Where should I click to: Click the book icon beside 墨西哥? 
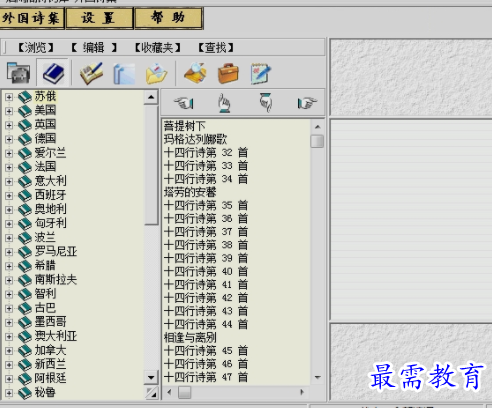(25, 322)
